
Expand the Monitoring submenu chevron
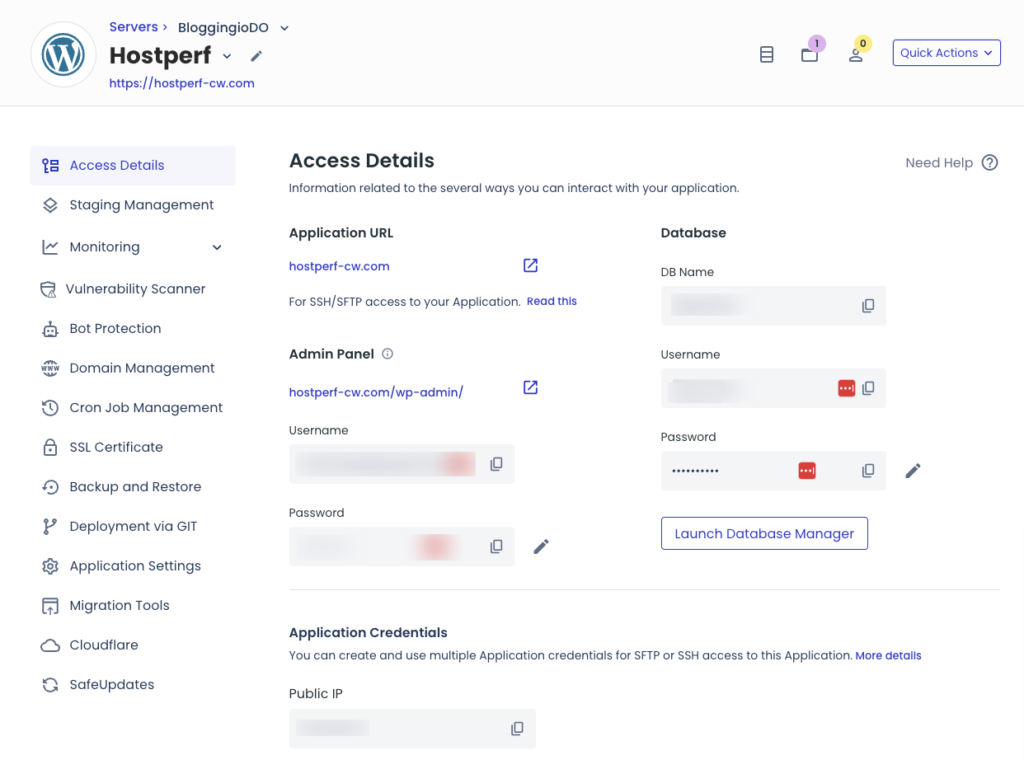coord(217,247)
